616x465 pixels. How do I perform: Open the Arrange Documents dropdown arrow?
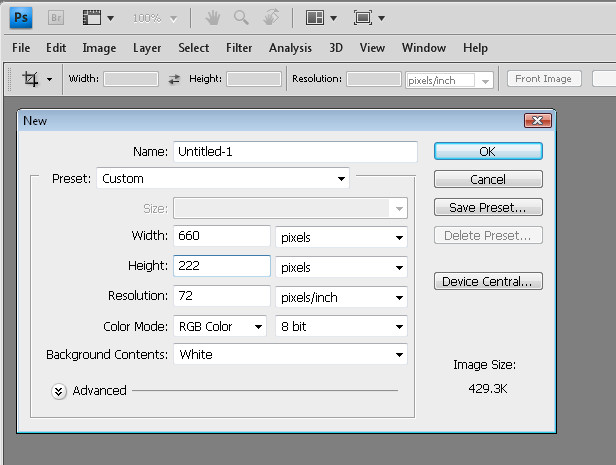tap(334, 18)
